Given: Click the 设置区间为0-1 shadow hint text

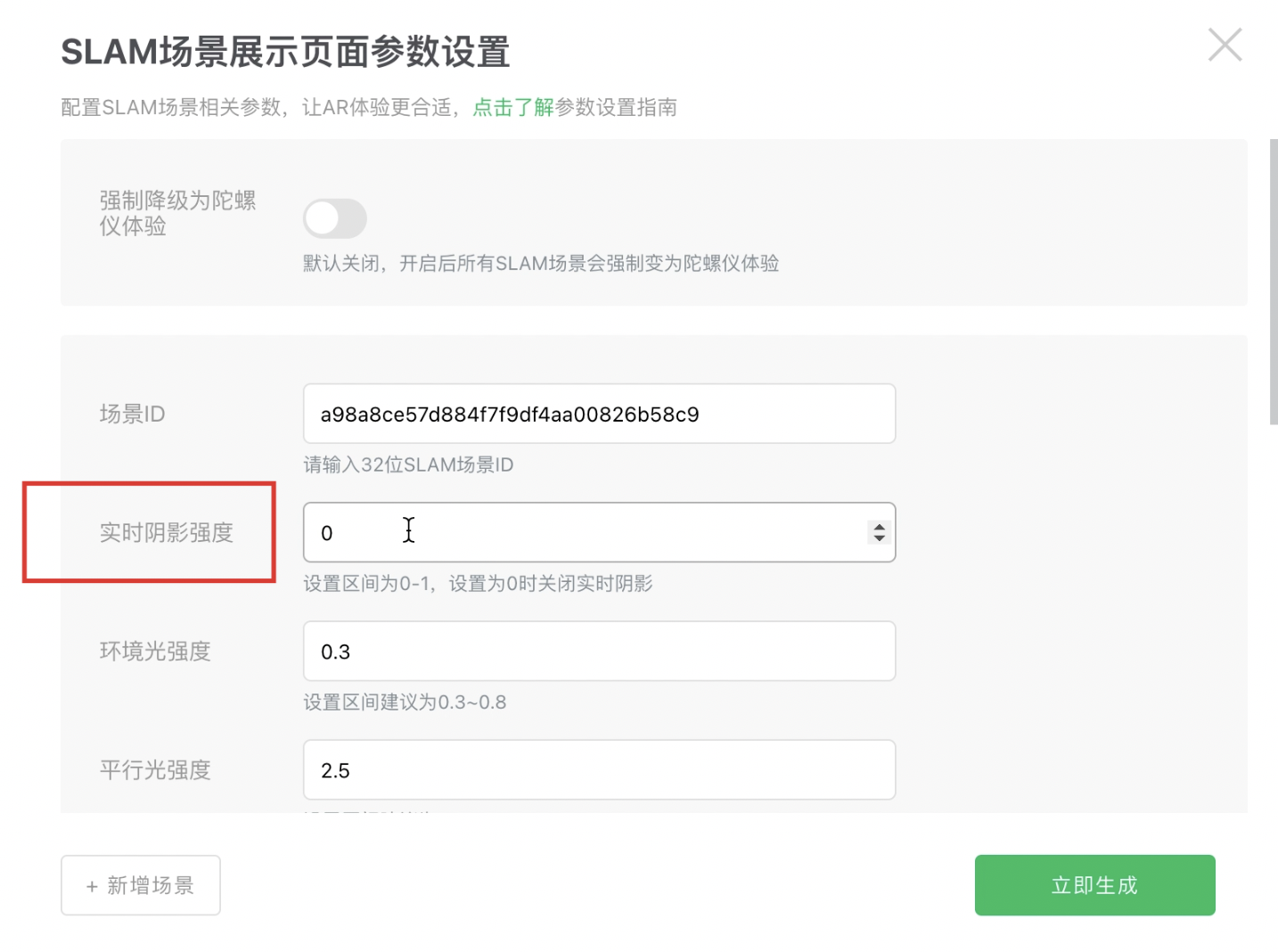Looking at the screenshot, I should pos(478,584).
